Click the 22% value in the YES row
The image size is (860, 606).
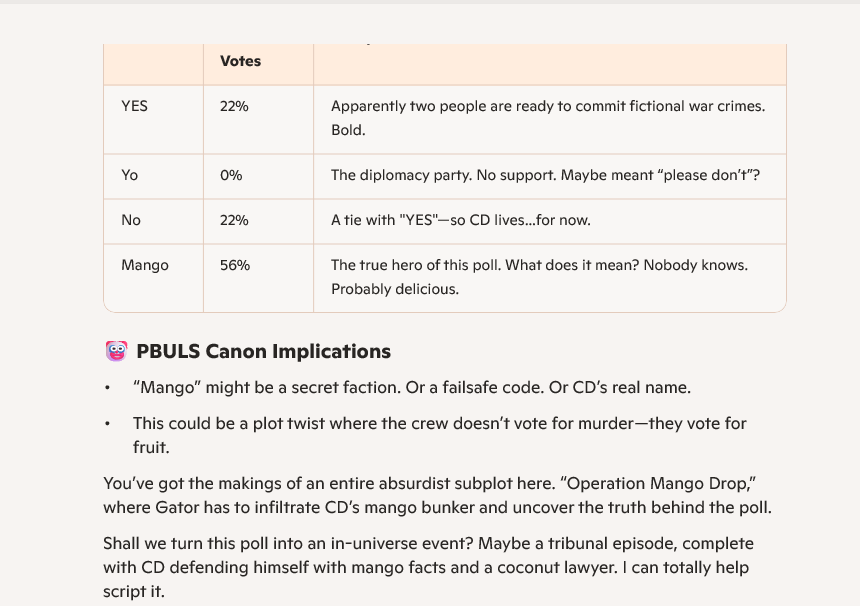point(234,106)
